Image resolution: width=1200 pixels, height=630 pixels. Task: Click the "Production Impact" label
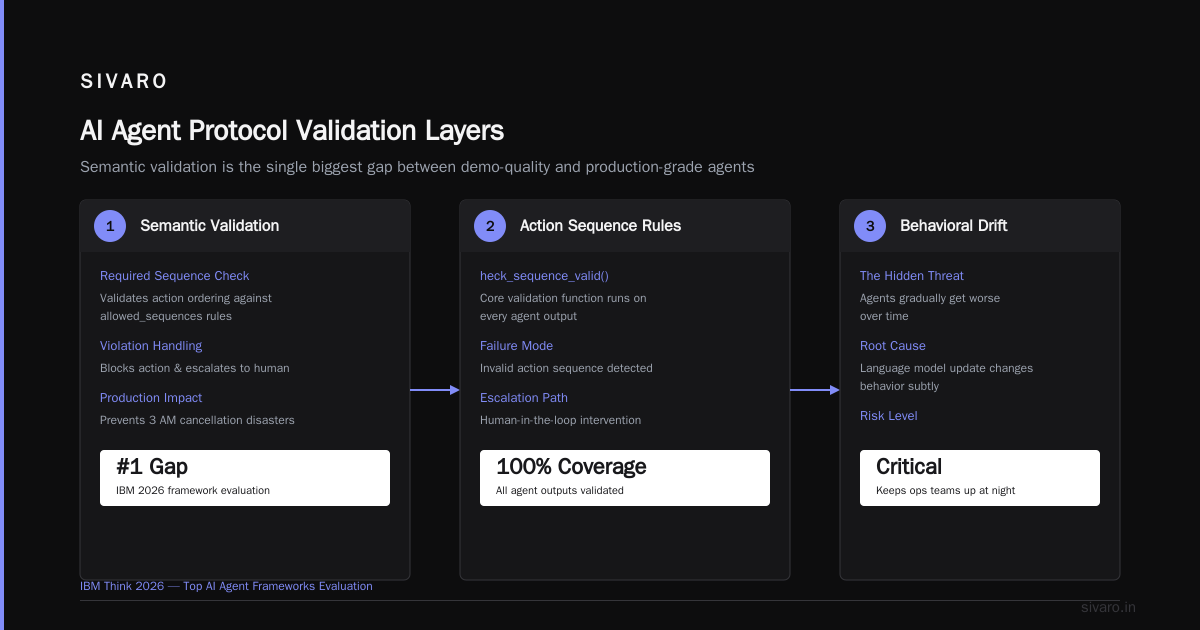151,398
